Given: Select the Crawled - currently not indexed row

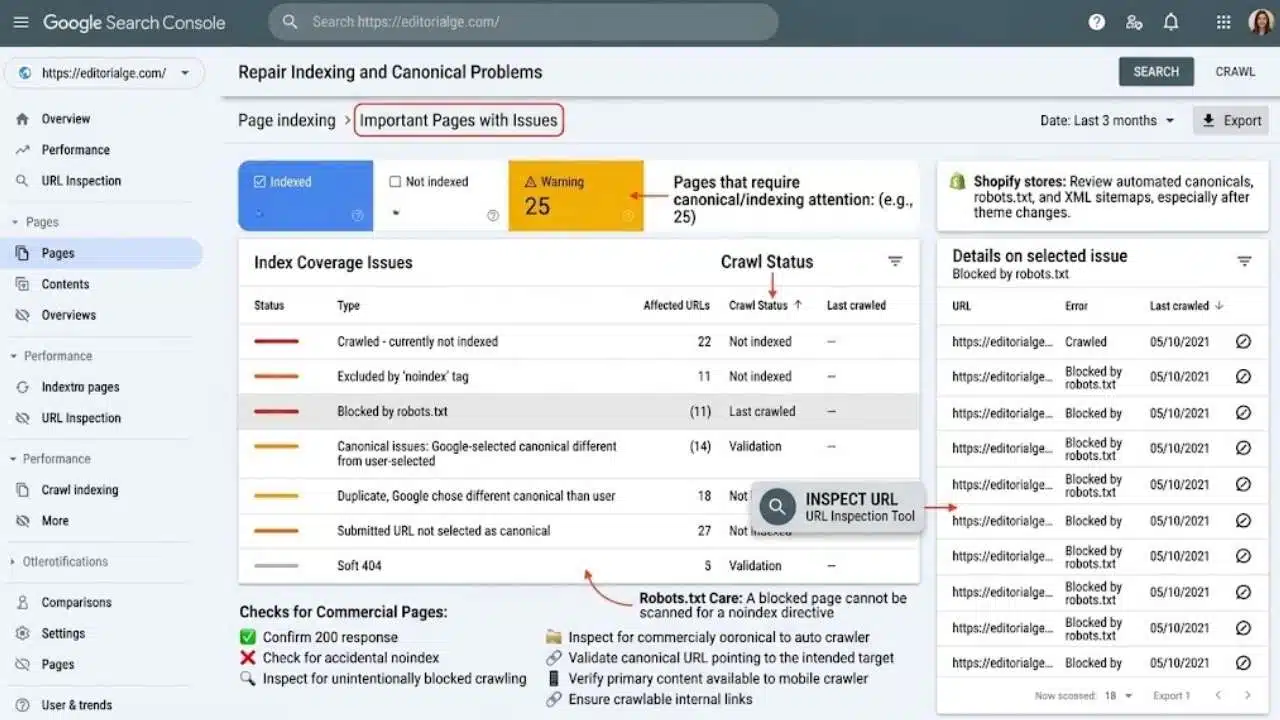Looking at the screenshot, I should click(x=579, y=341).
